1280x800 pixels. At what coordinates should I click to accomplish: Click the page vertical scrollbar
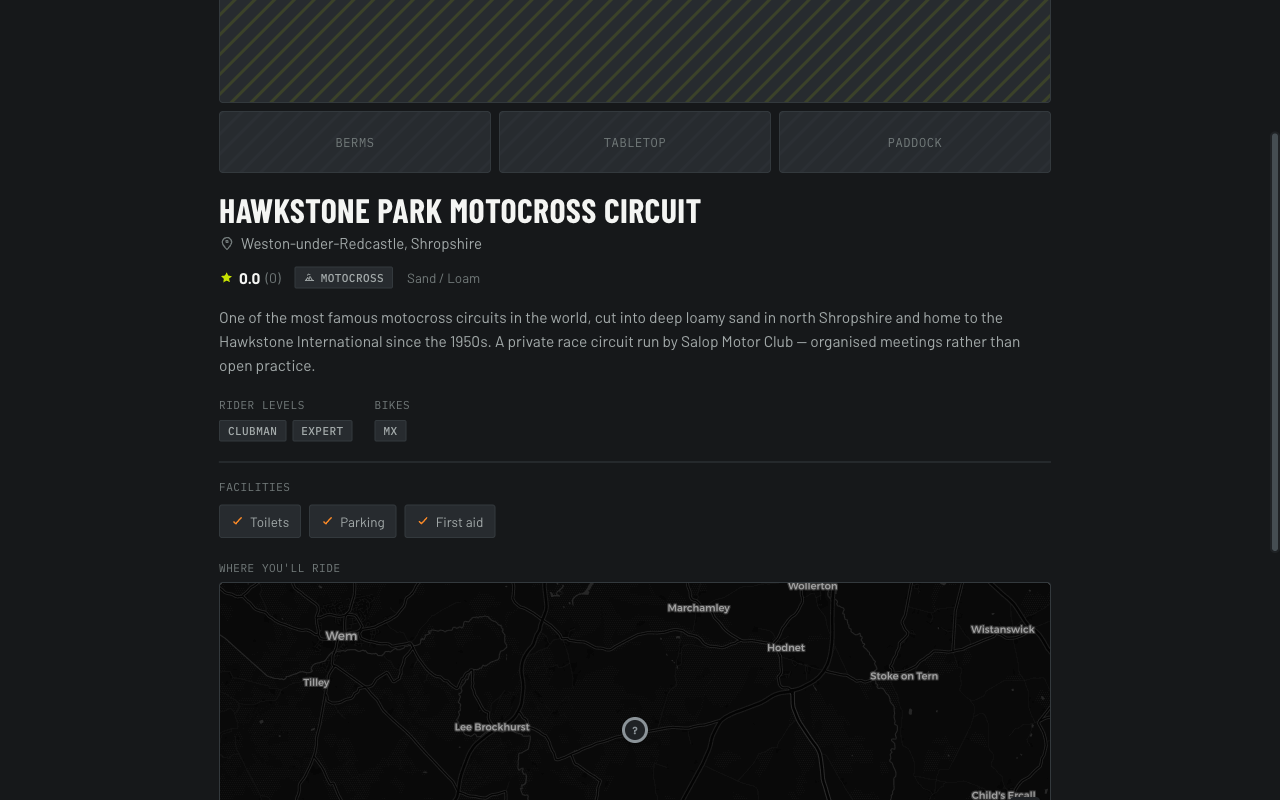(x=1275, y=342)
